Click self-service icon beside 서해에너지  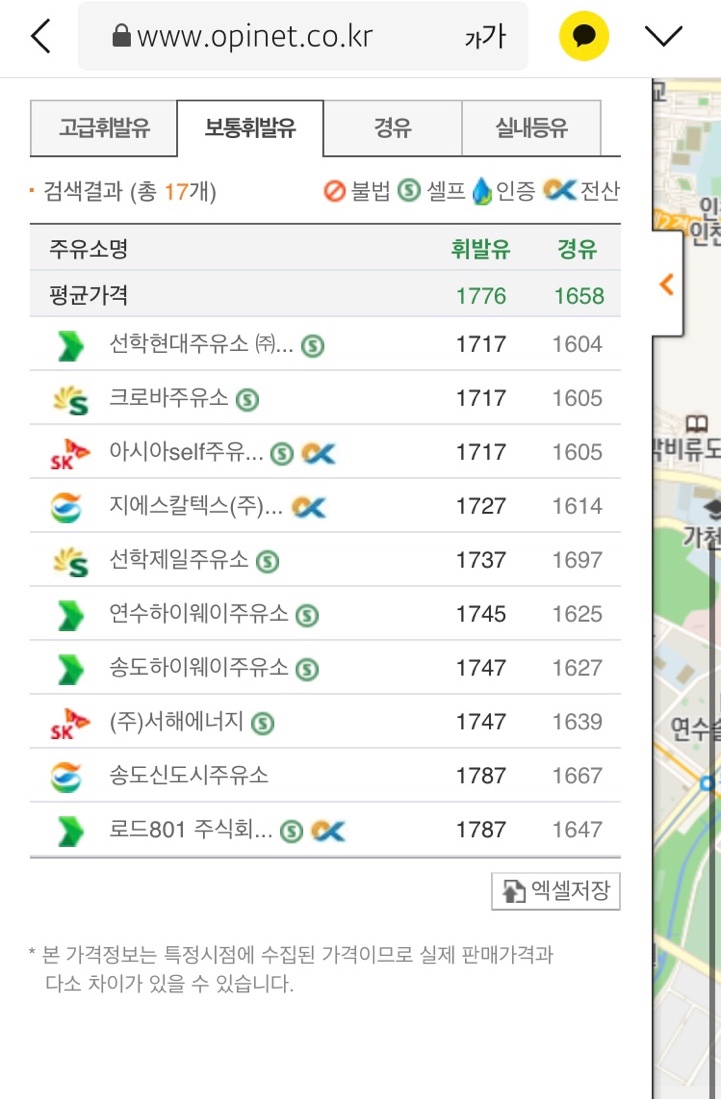coord(263,723)
